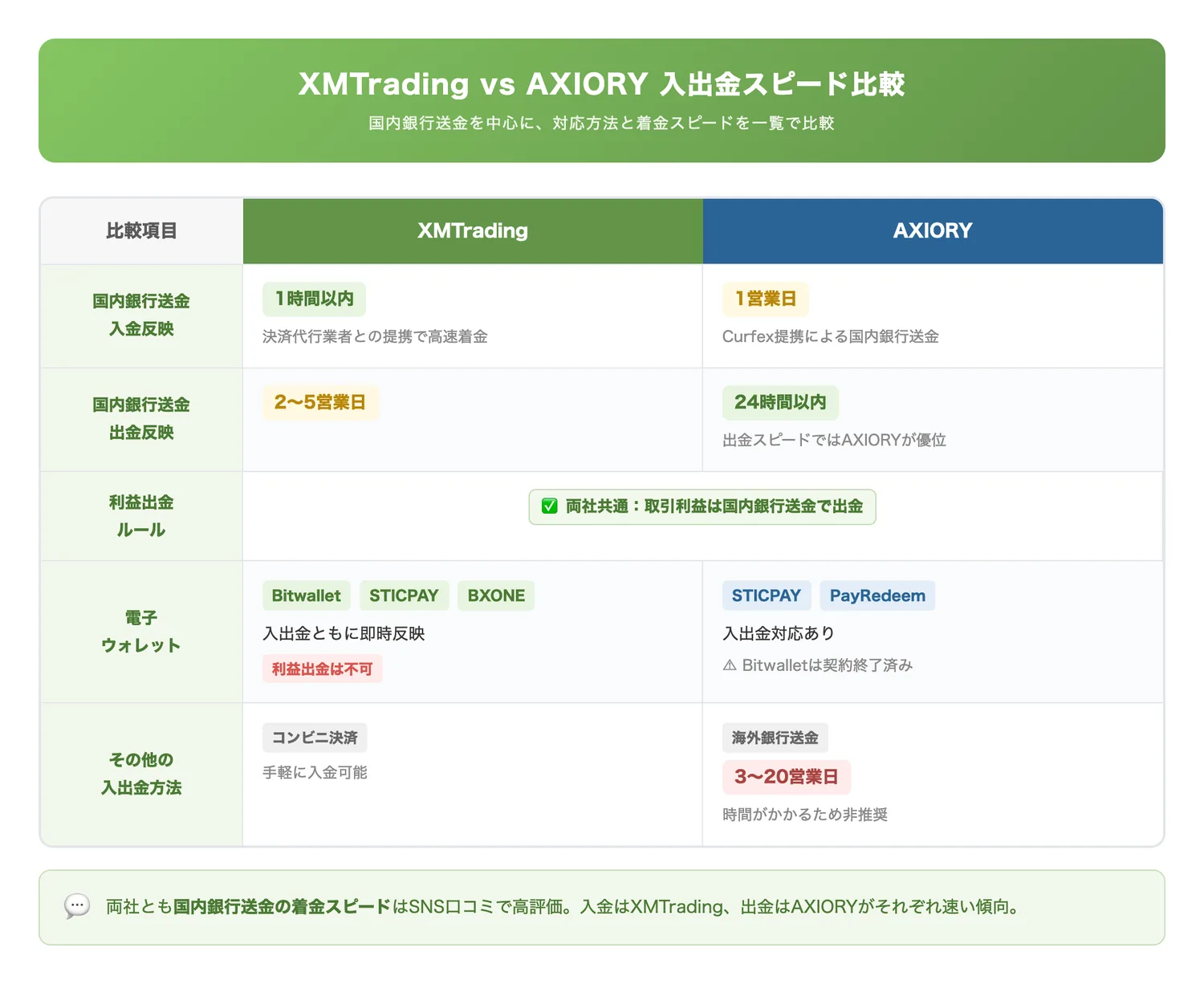Click the green checkmark icon beside 両社共通
This screenshot has width=1204, height=984.
click(549, 506)
